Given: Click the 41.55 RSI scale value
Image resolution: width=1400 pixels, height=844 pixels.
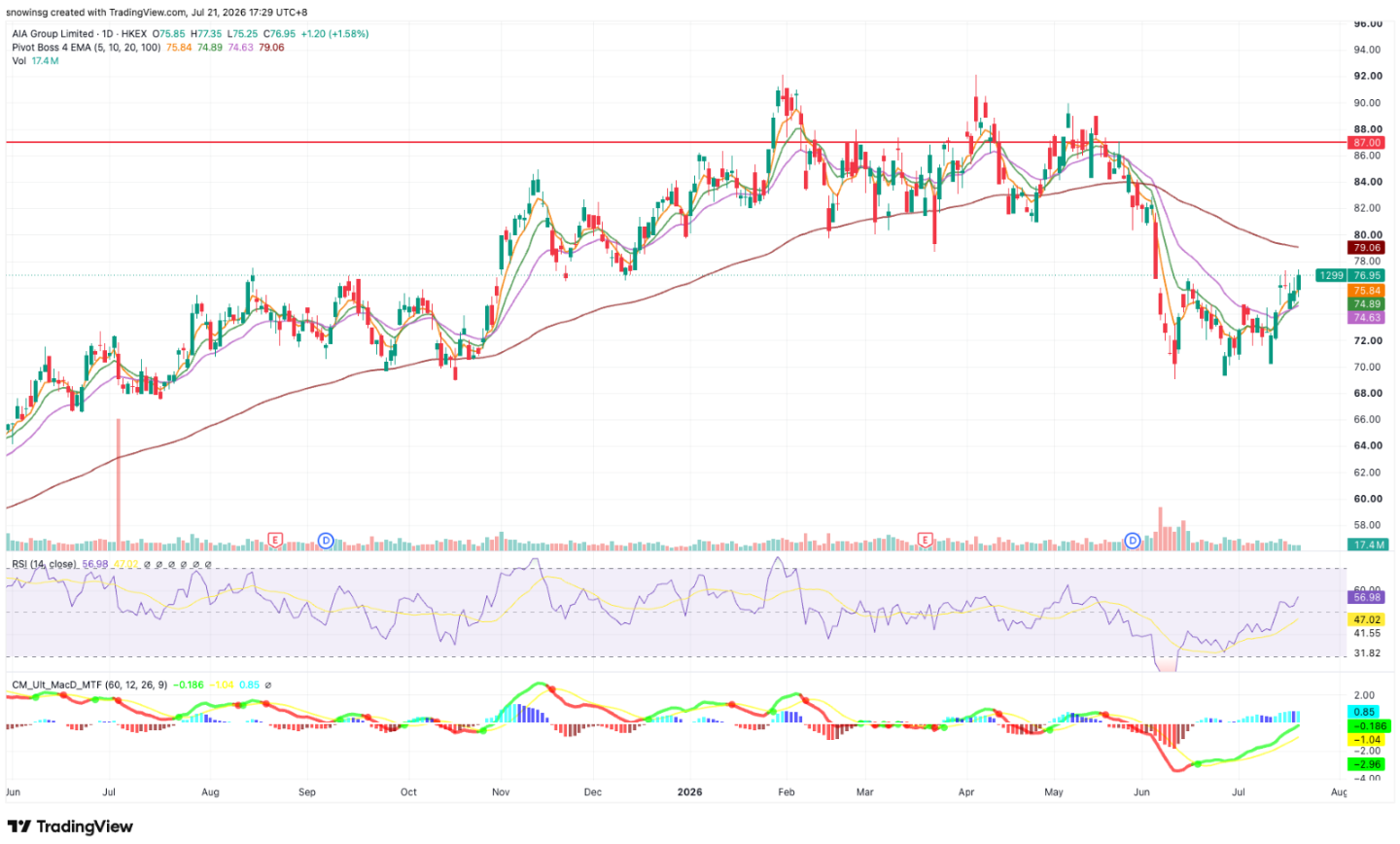Looking at the screenshot, I should pyautogui.click(x=1368, y=633).
